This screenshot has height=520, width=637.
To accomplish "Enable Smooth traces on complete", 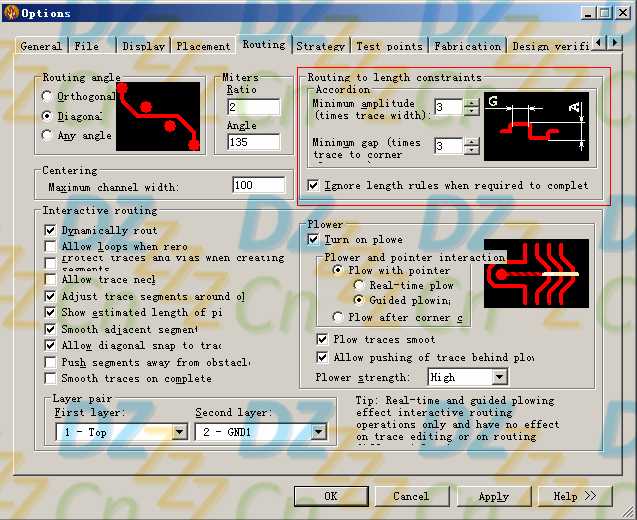I will (x=50, y=378).
